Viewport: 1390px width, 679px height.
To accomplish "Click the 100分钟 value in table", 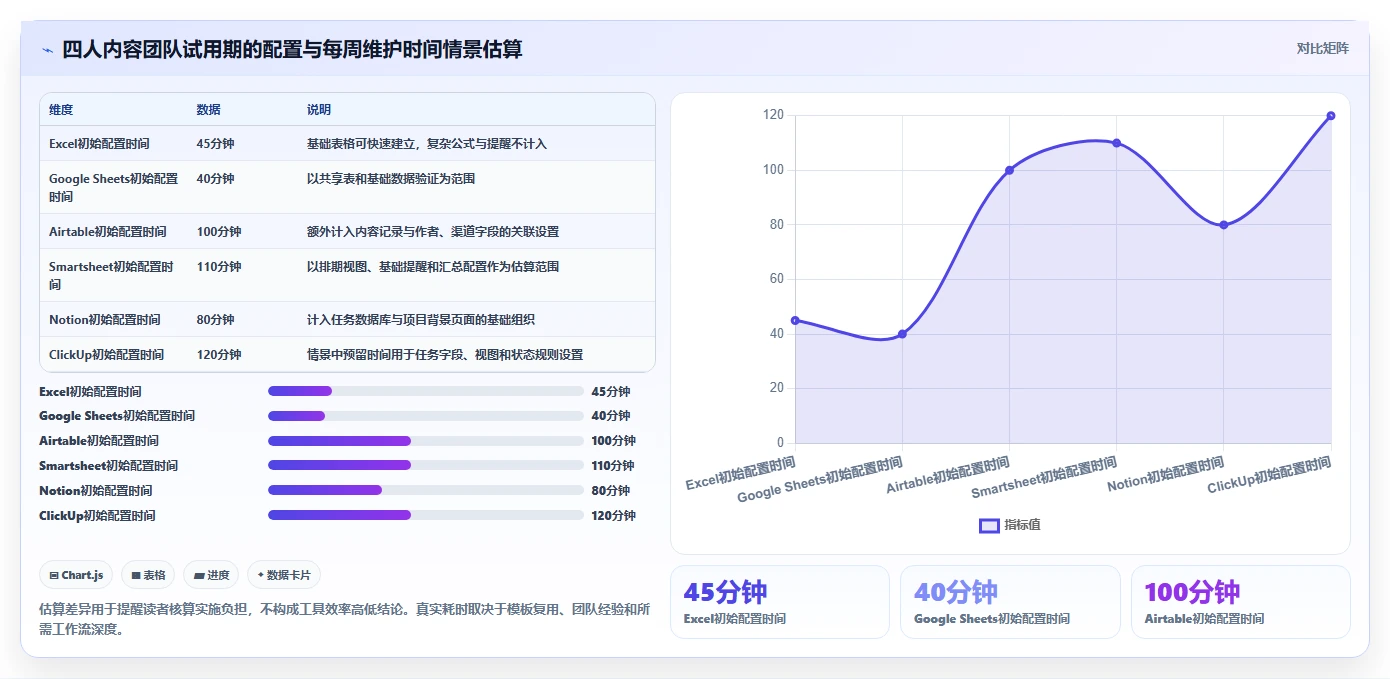I will pyautogui.click(x=219, y=232).
